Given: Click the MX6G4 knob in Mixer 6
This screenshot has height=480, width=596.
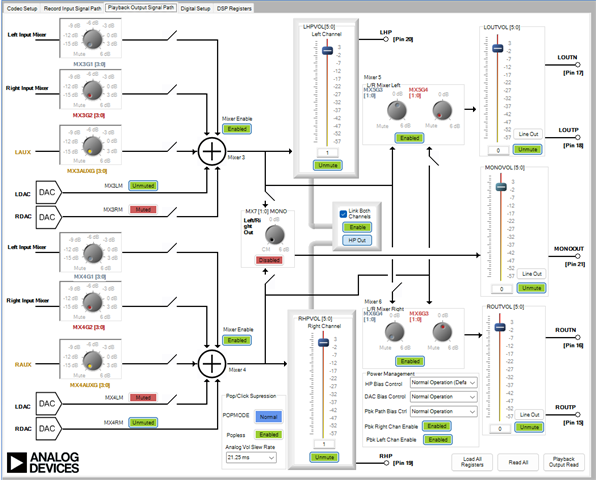Looking at the screenshot, I should pyautogui.click(x=395, y=332).
